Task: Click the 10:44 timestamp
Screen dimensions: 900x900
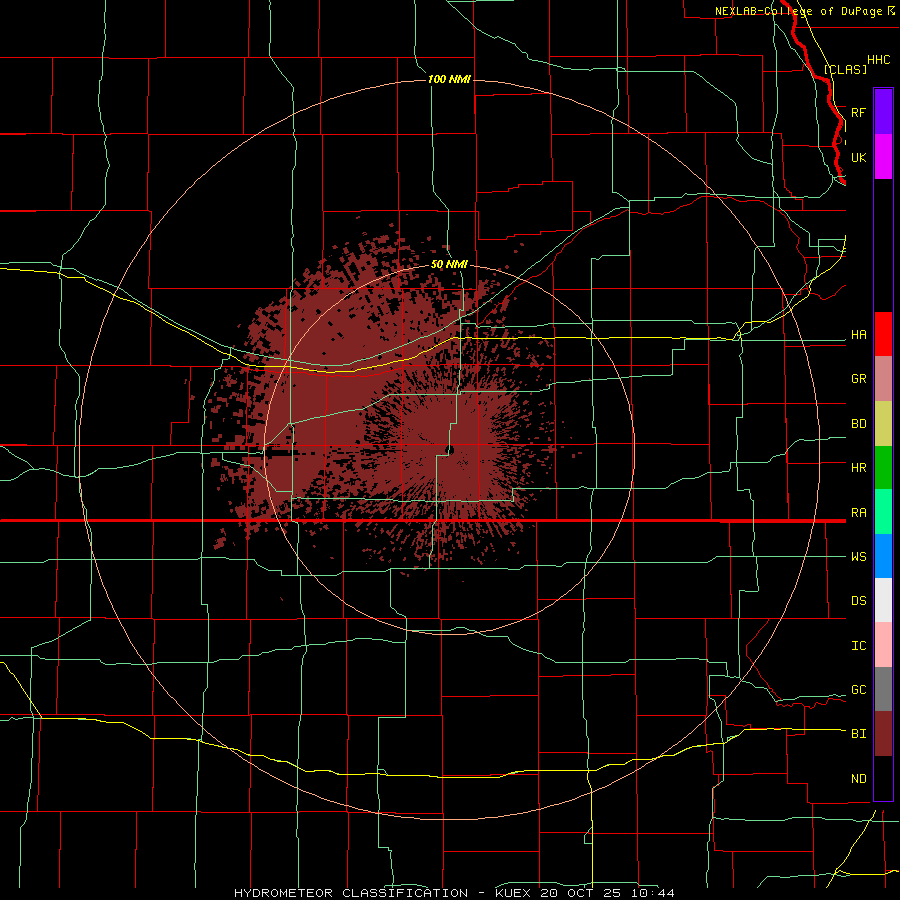Action: tap(653, 893)
